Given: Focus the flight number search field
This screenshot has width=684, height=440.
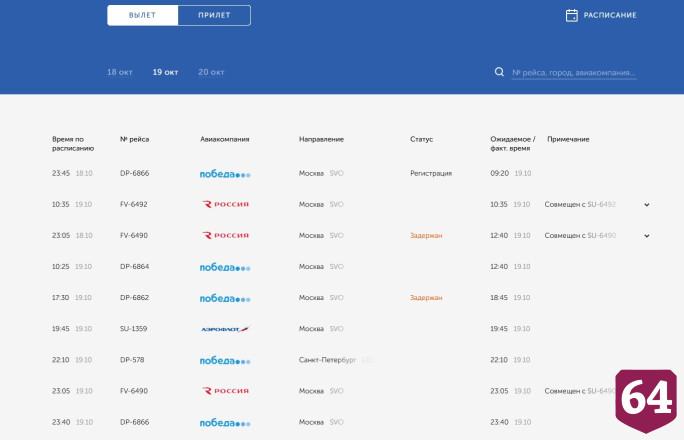Looking at the screenshot, I should click(574, 73).
